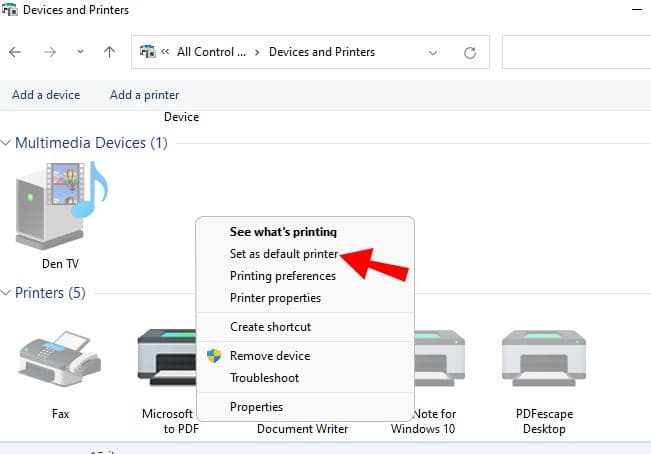Collapse the Printers group
Viewport: 651px width, 454px height.
[6, 293]
